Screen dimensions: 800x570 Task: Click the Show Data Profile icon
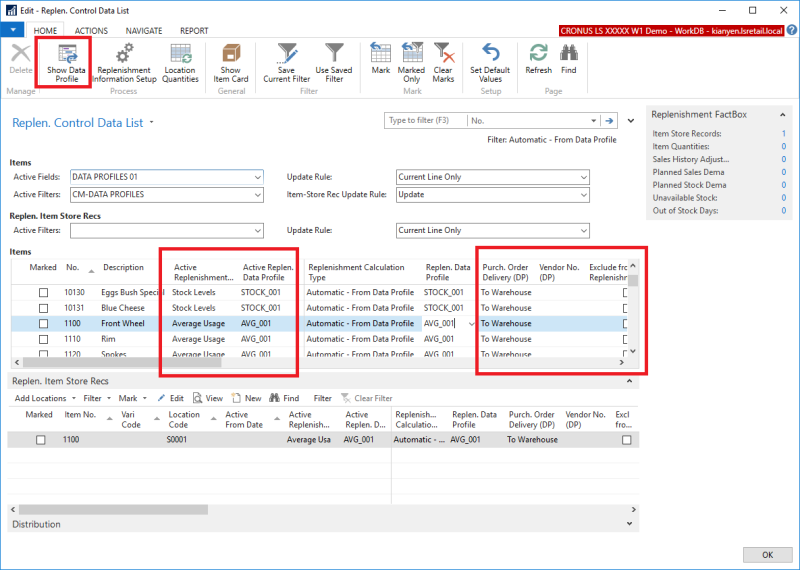pos(68,53)
